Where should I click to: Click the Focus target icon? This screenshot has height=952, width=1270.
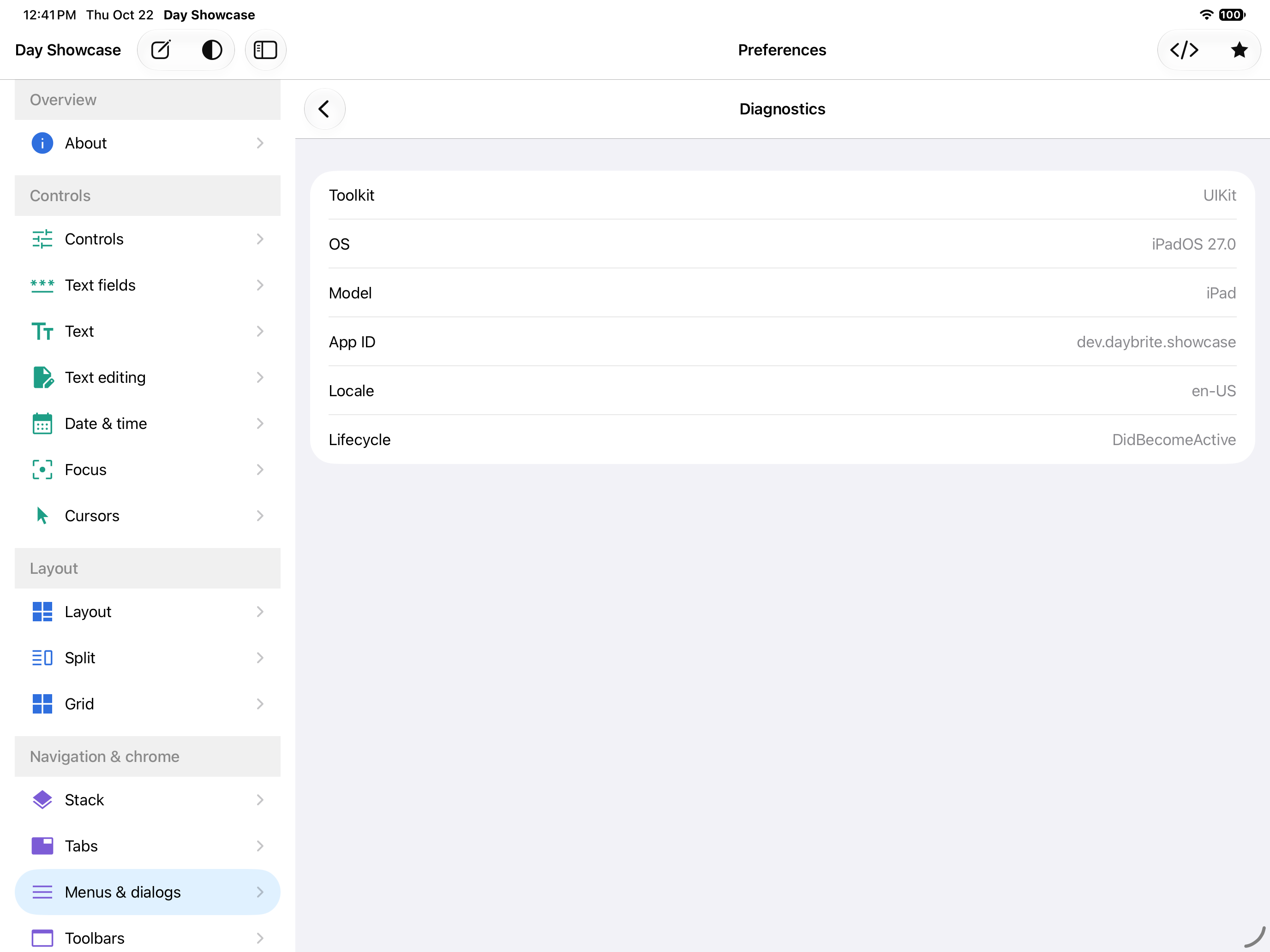(42, 470)
